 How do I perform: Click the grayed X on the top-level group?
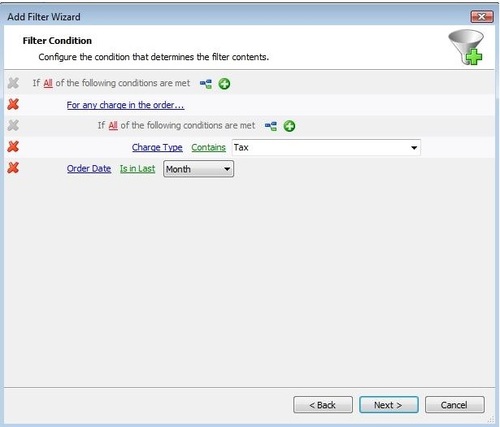pyautogui.click(x=13, y=83)
